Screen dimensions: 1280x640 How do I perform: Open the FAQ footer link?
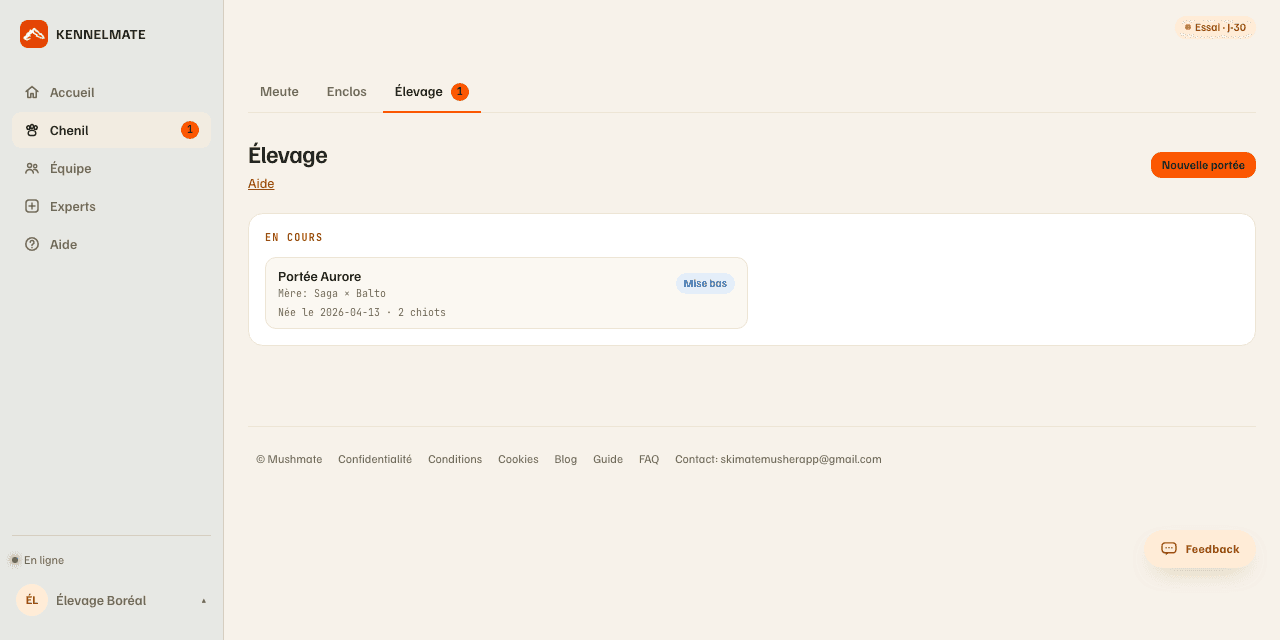[649, 459]
